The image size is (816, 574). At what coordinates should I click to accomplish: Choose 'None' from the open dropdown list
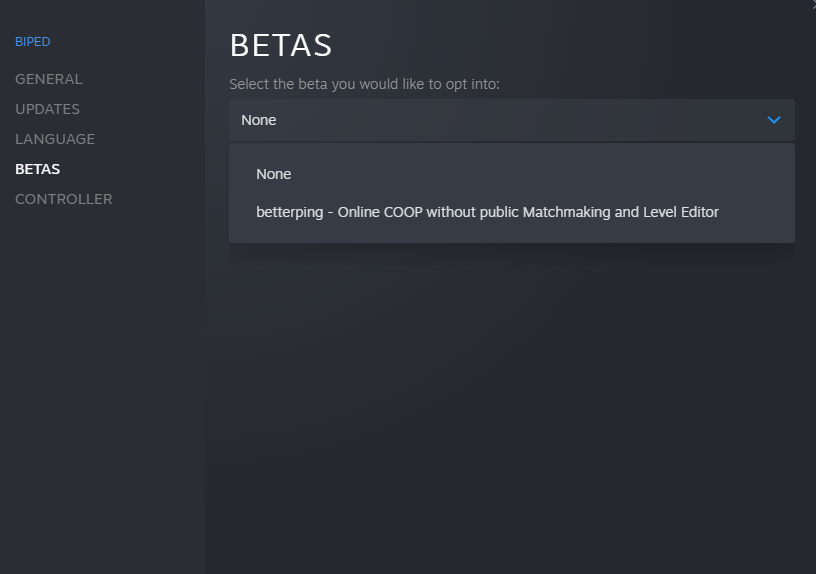(273, 174)
